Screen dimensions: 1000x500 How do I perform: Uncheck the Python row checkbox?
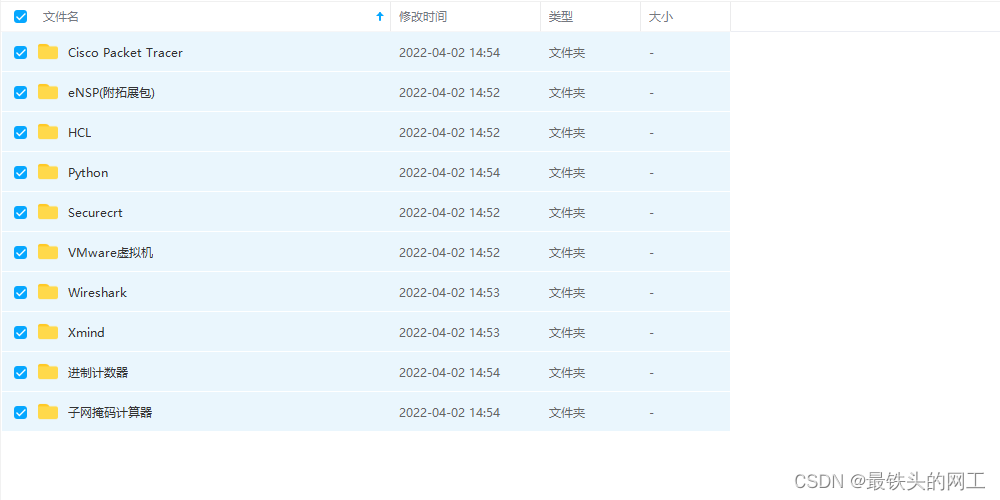point(20,172)
